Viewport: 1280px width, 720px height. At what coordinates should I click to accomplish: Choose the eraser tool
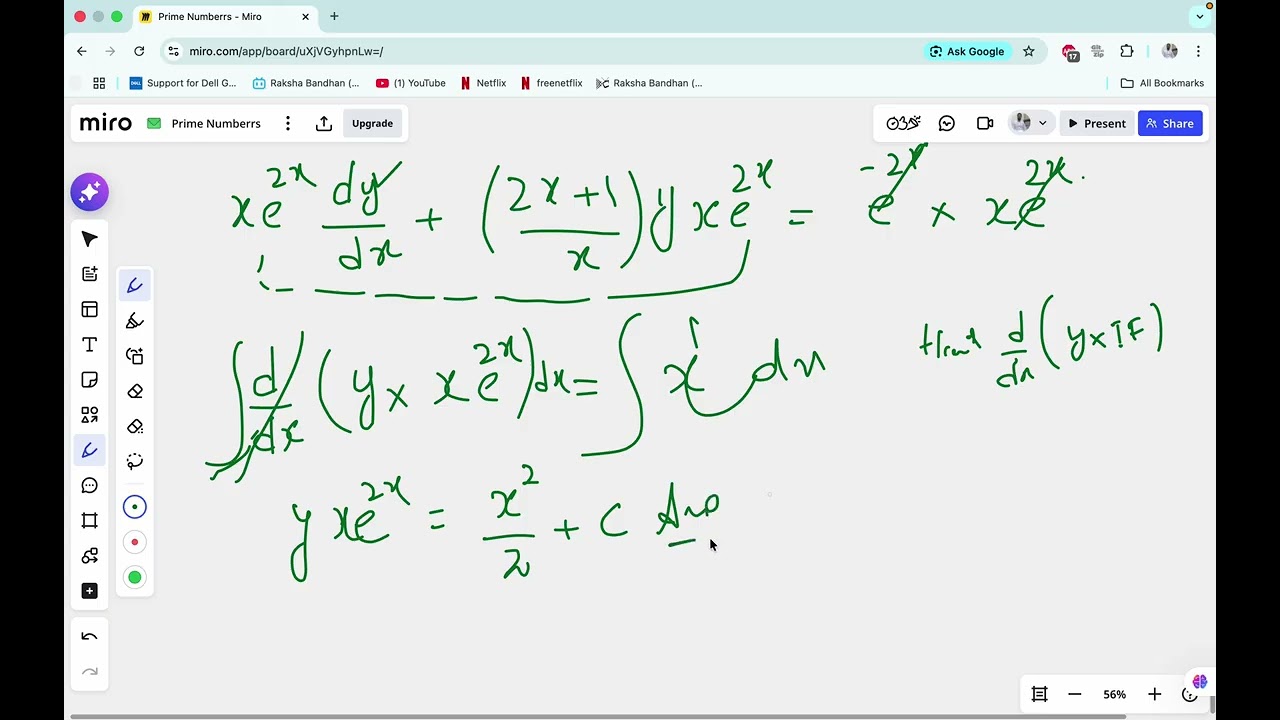(135, 391)
